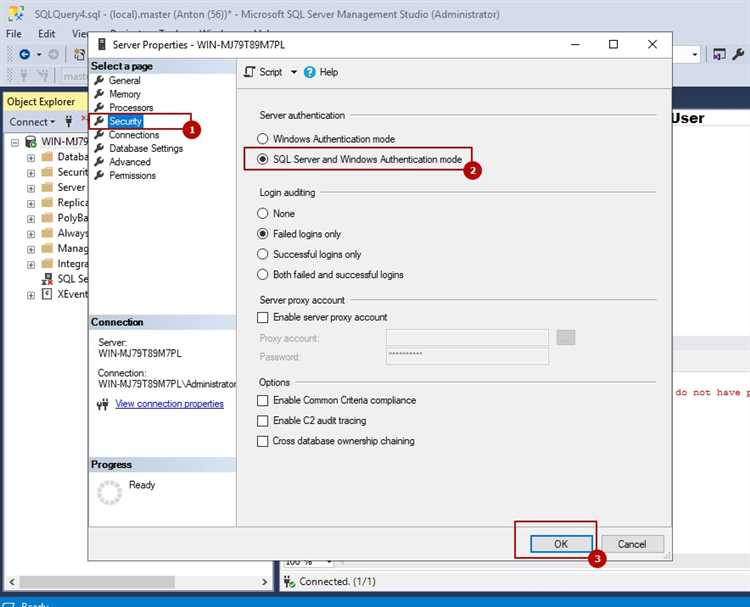The image size is (750, 607).
Task: Click the Object Explorer connect plug icon
Action: (x=69, y=121)
